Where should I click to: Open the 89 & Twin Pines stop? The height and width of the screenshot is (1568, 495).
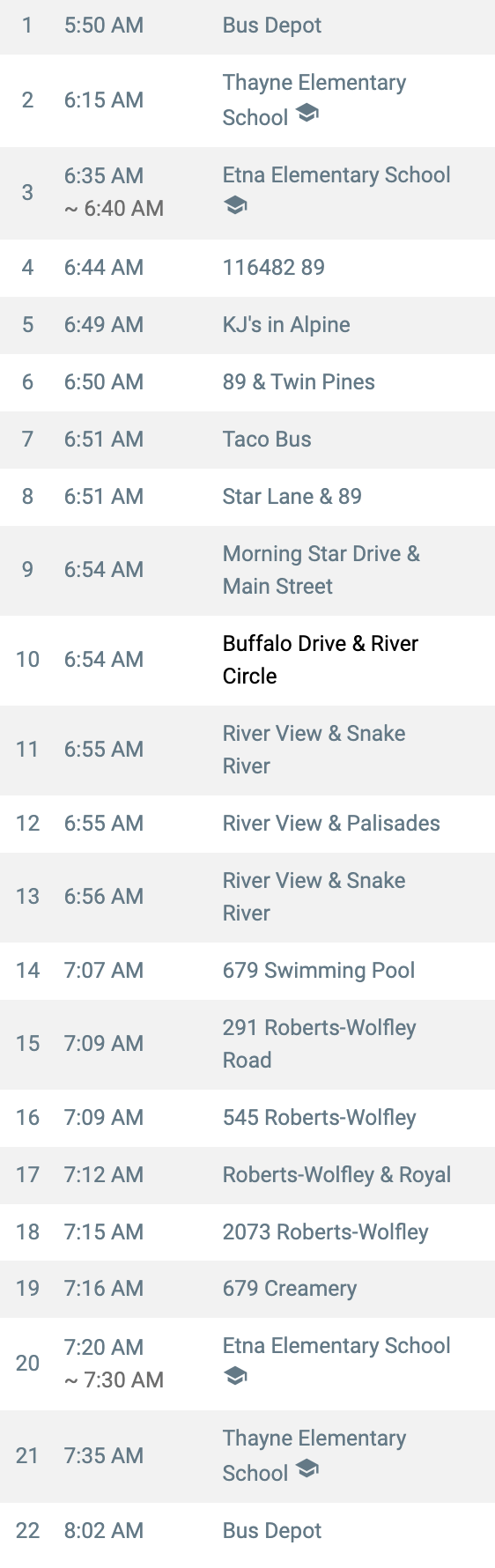click(247, 382)
